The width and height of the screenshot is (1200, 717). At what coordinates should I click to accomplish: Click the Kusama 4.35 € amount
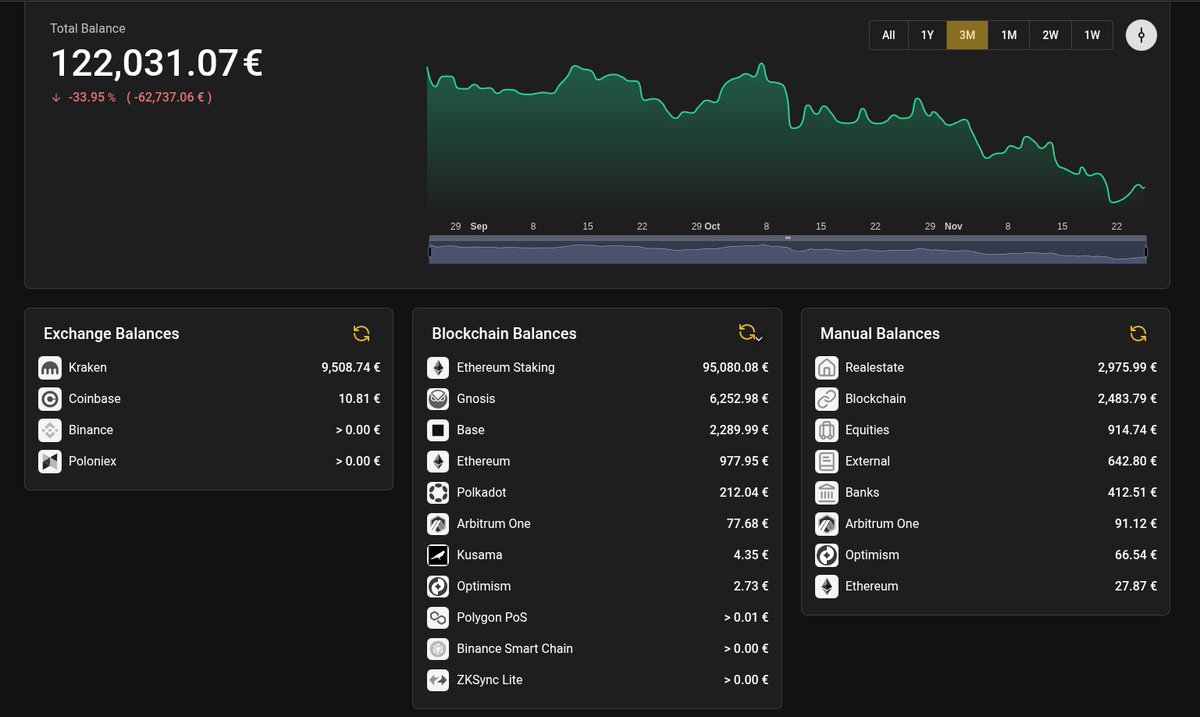click(751, 555)
